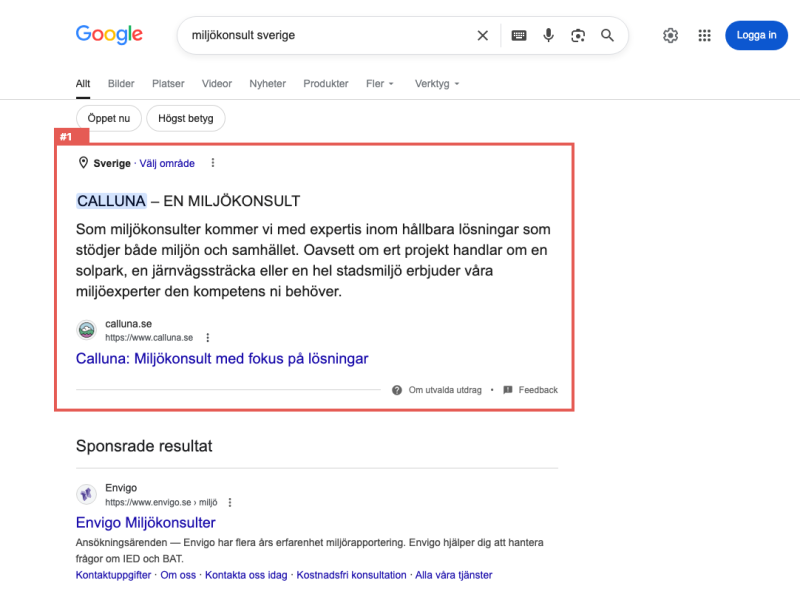The width and height of the screenshot is (800, 600).
Task: Open the Kontakta oss idag sitelink
Action: tap(246, 575)
